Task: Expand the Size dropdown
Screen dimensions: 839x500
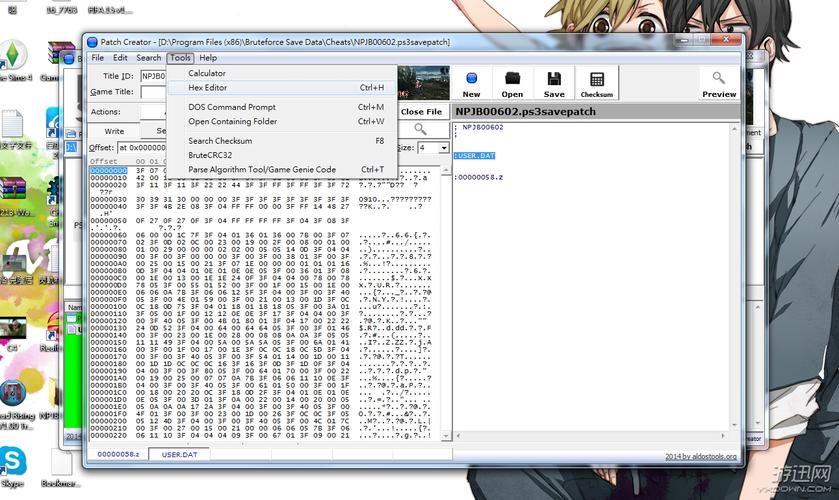Action: (x=444, y=148)
